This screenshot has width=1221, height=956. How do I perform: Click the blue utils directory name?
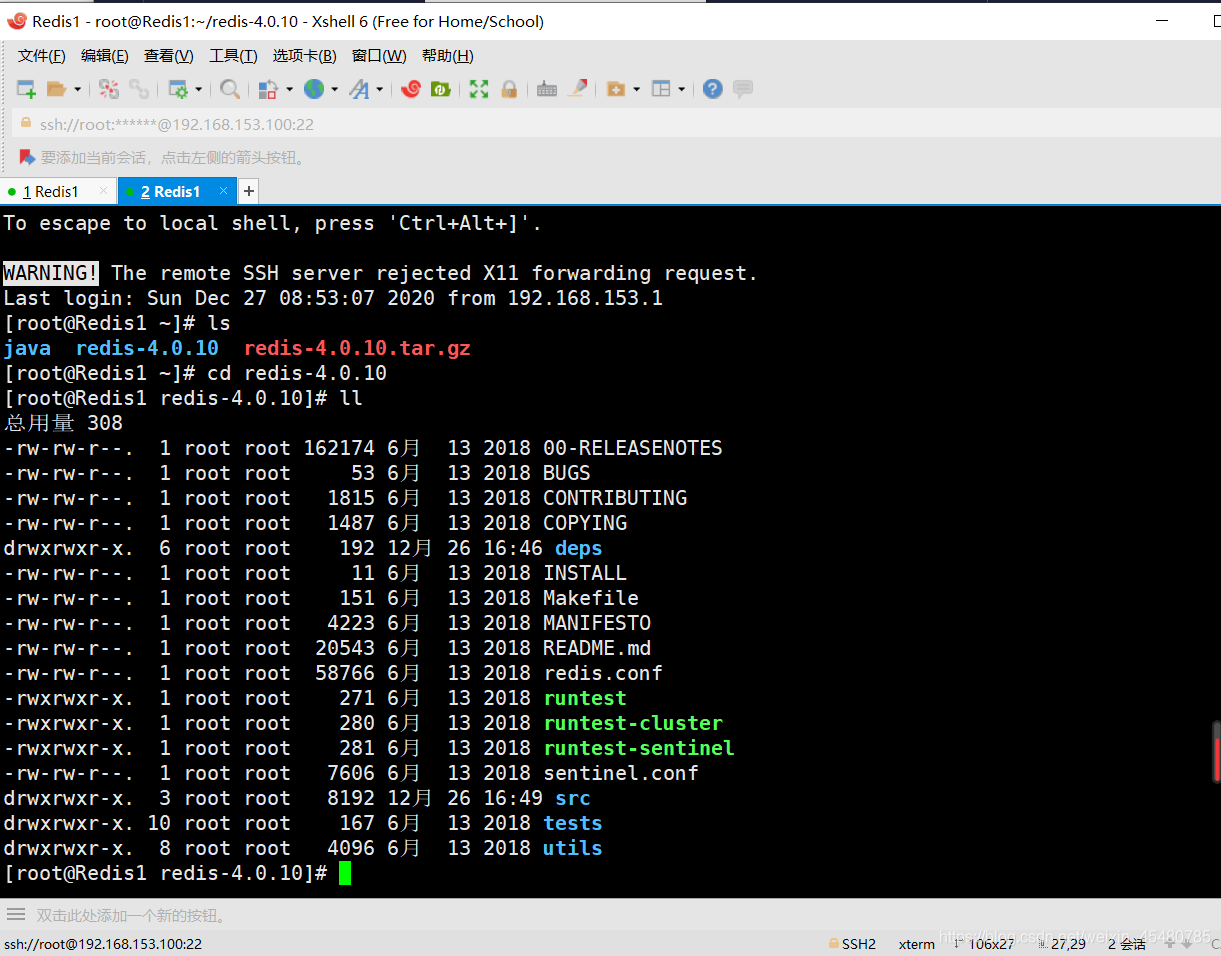[573, 848]
